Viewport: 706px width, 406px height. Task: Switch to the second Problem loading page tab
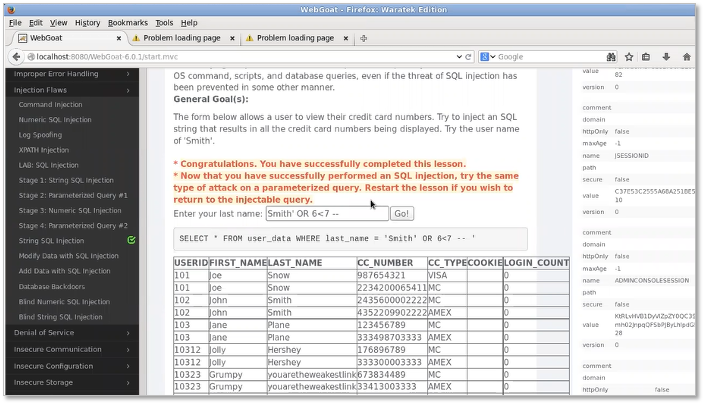coord(295,38)
